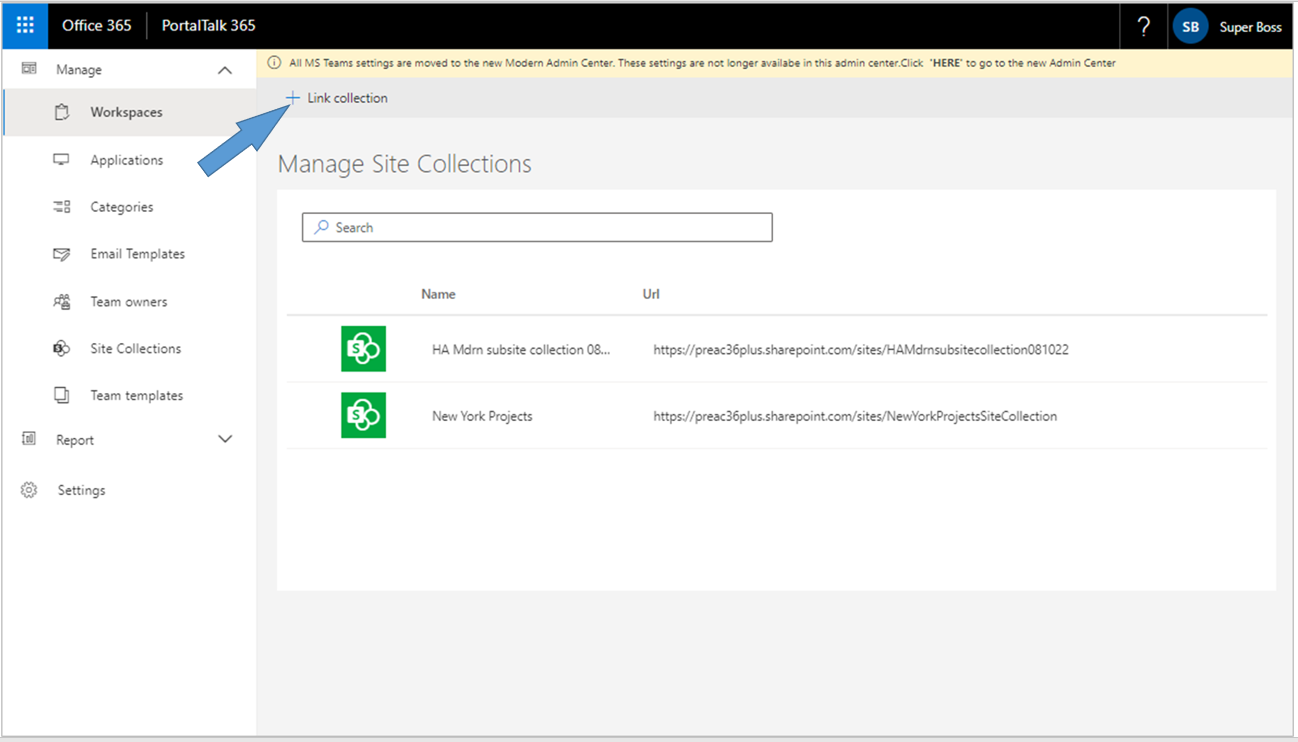Open Team templates in the sidebar
1298x742 pixels.
pos(136,396)
